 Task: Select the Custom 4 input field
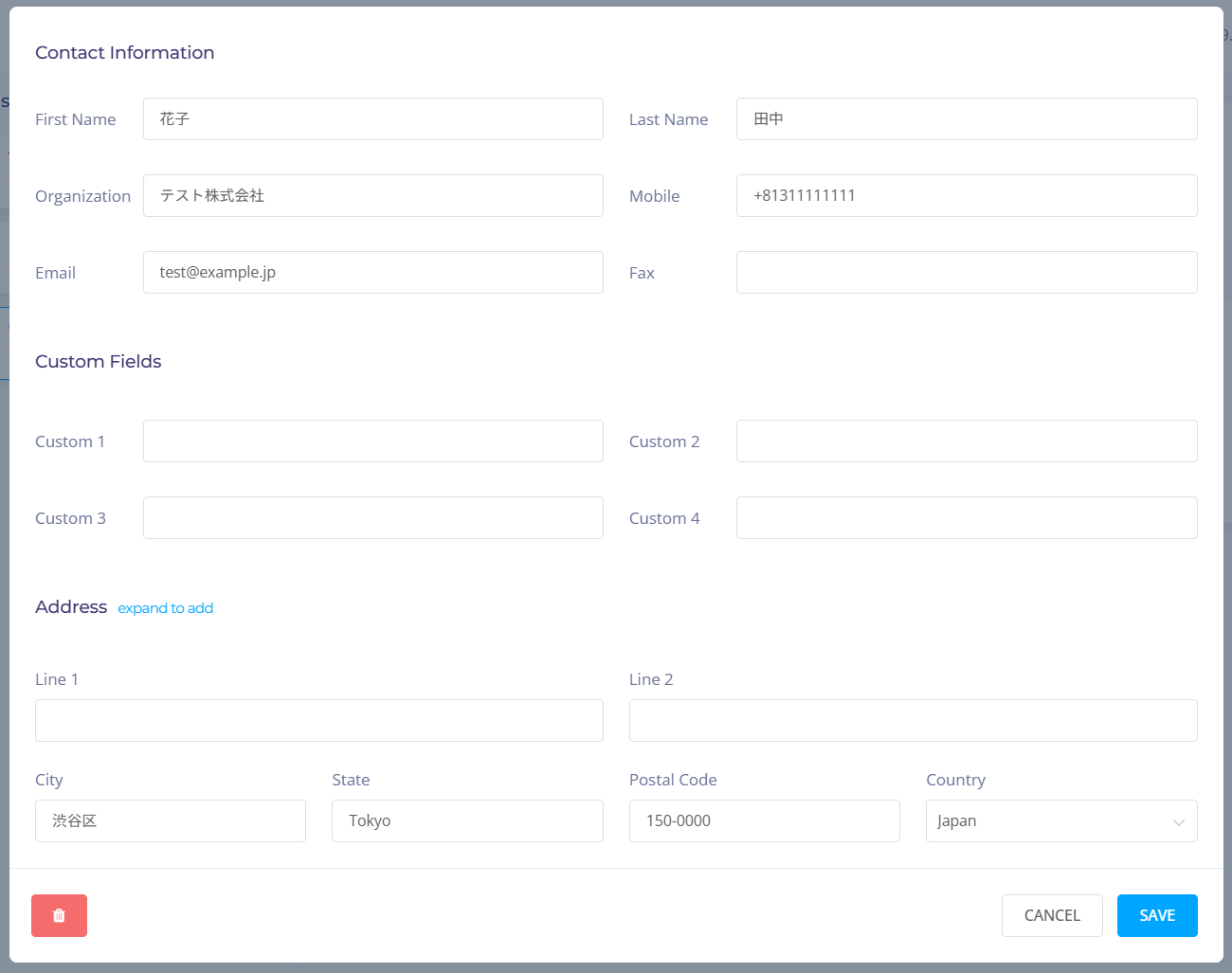tap(967, 518)
